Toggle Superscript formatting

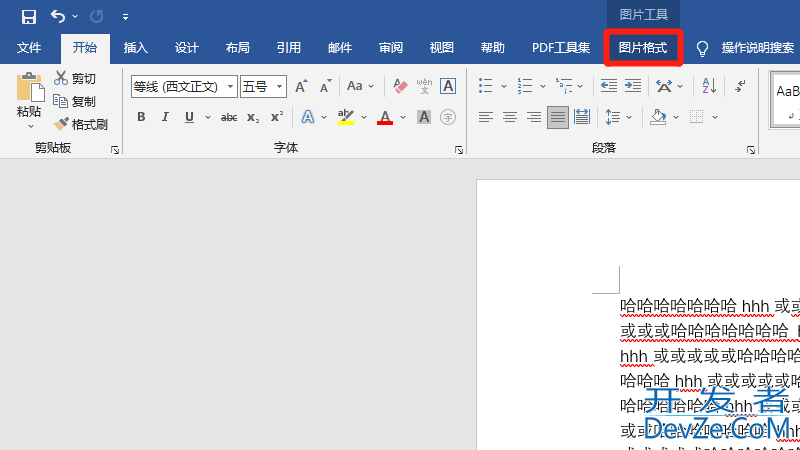(277, 117)
